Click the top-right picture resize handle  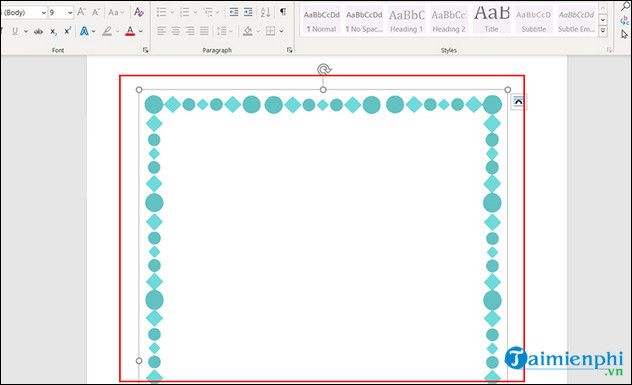pos(508,89)
